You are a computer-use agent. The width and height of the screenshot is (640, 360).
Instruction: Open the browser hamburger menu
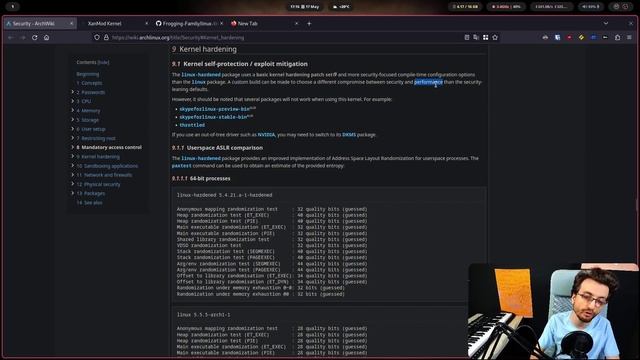click(x=629, y=38)
